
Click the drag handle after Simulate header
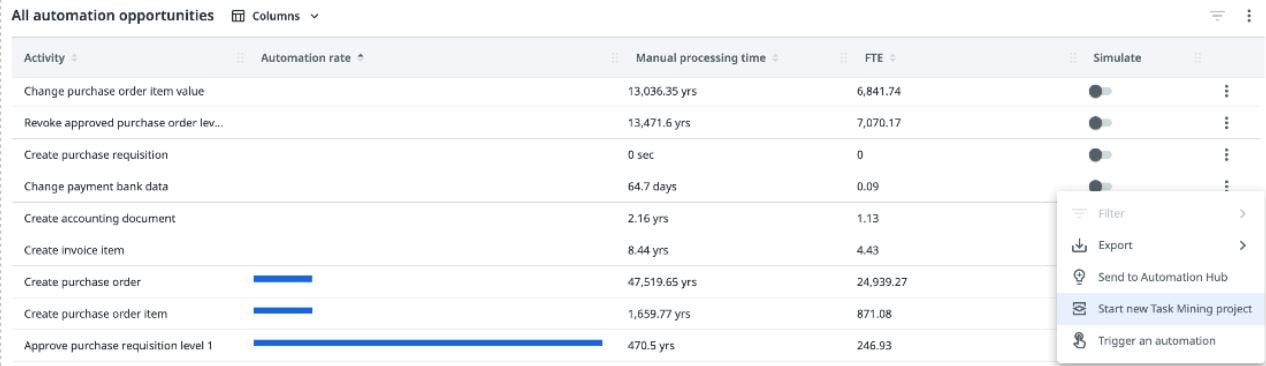point(1197,58)
